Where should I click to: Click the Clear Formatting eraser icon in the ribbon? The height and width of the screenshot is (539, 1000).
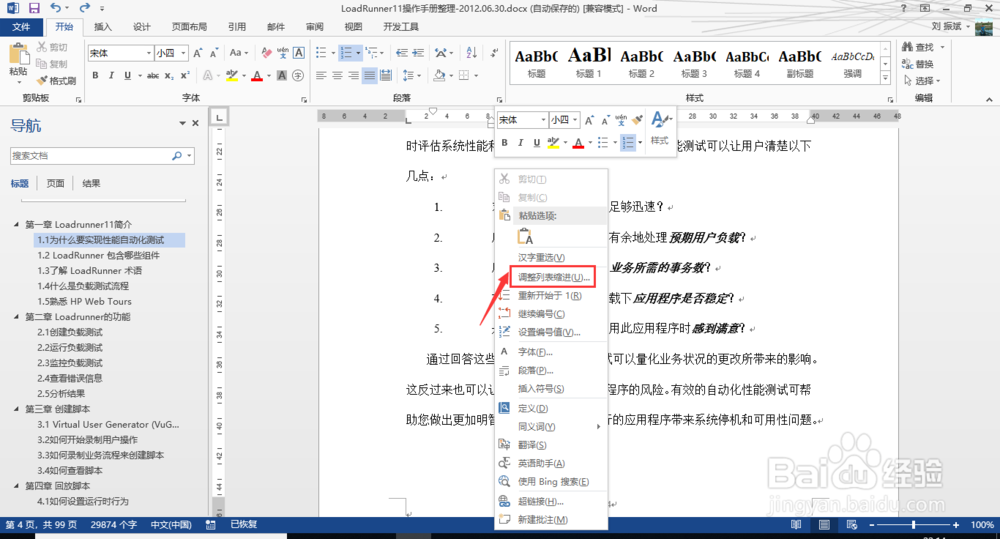click(x=267, y=53)
